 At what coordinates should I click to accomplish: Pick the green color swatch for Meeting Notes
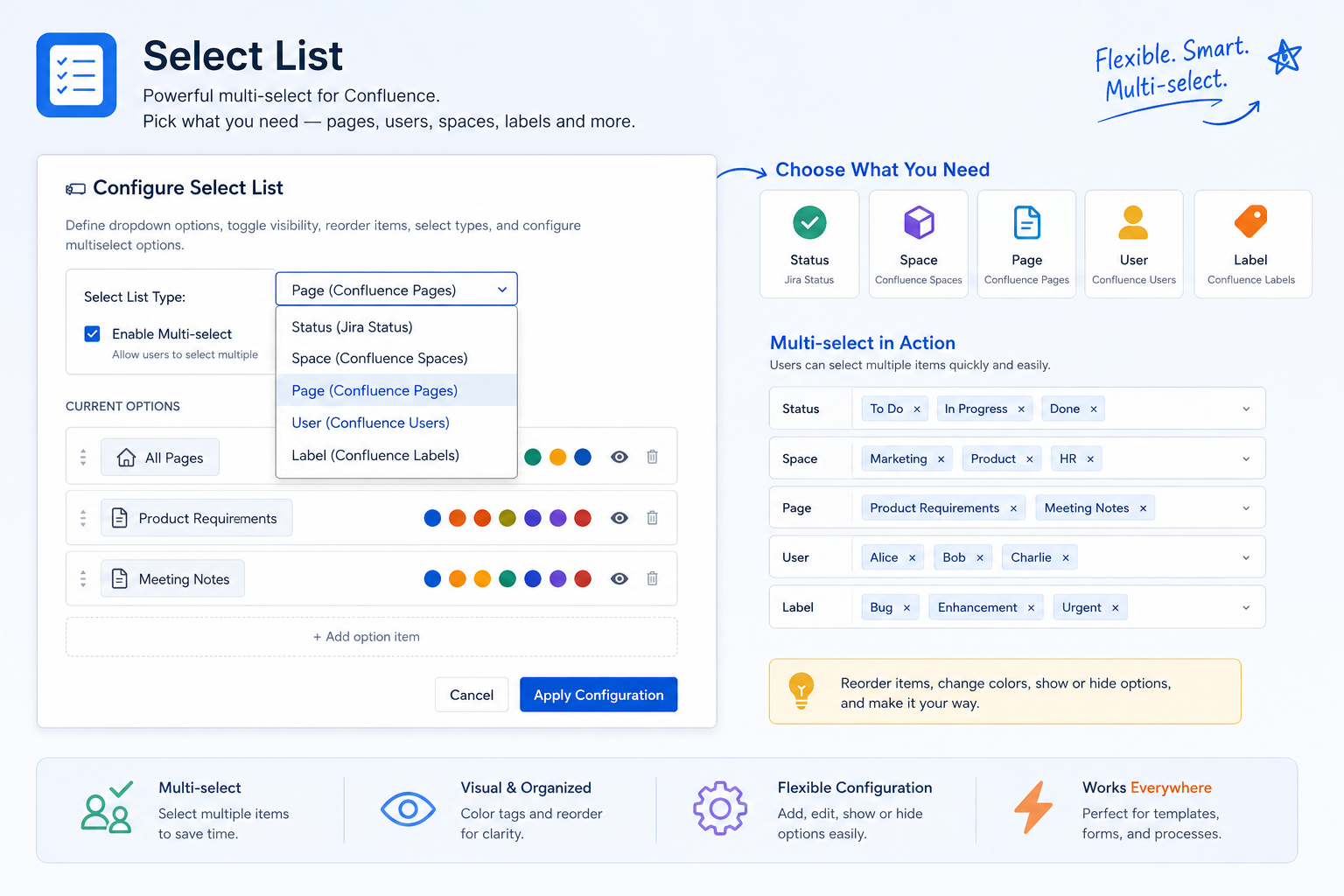507,578
